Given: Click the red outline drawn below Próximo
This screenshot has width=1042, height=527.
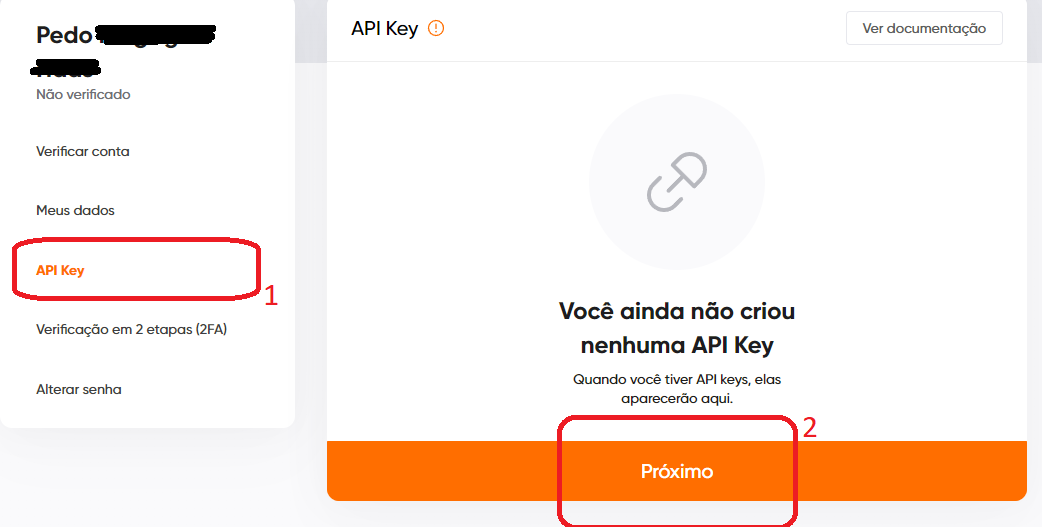Looking at the screenshot, I should (677, 519).
